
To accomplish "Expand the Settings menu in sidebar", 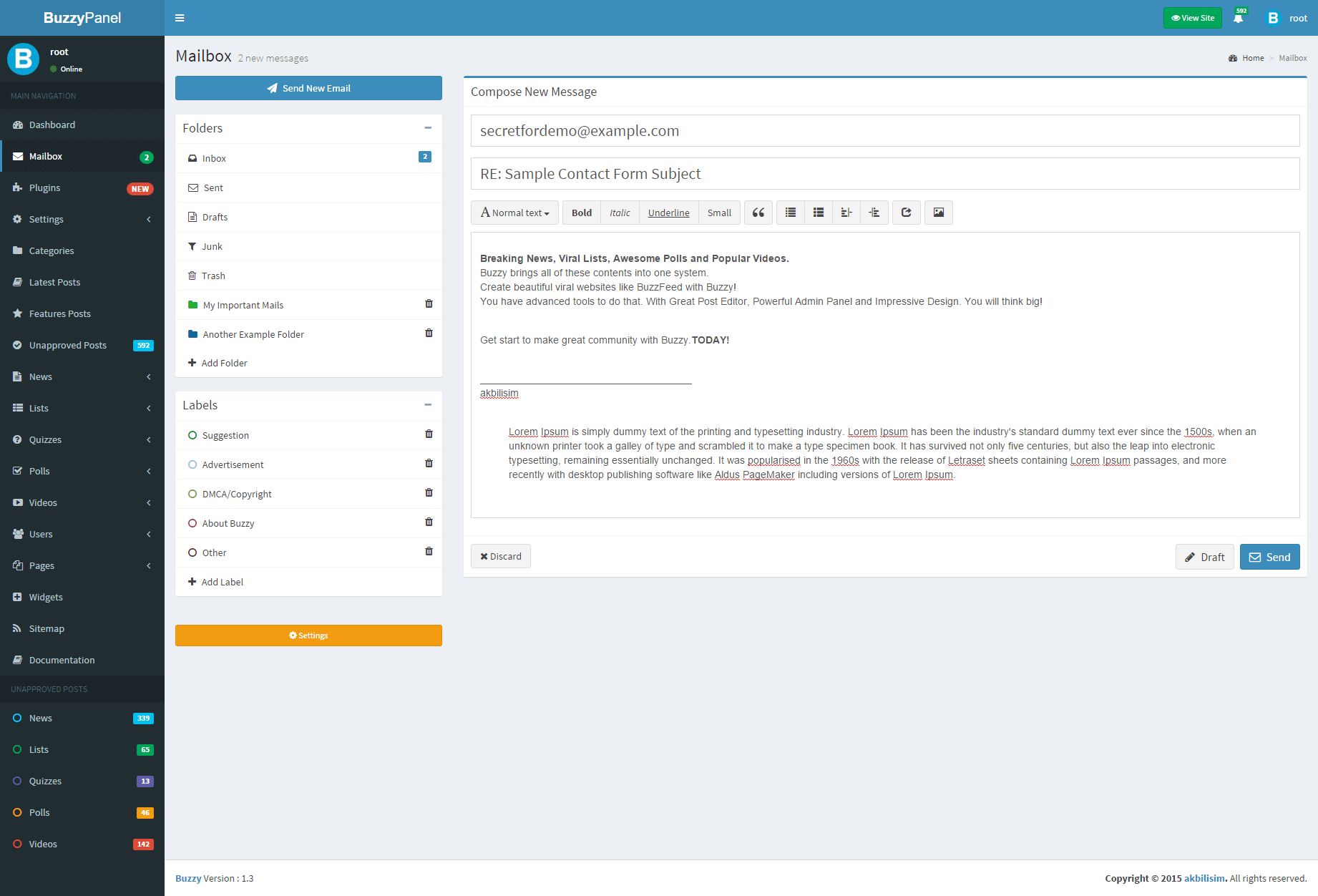I will (x=82, y=219).
